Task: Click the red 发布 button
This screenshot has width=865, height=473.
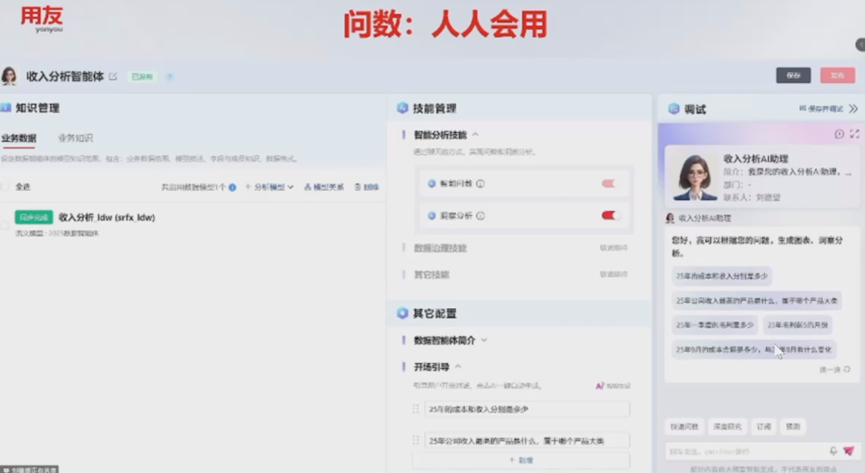Action: coord(837,76)
